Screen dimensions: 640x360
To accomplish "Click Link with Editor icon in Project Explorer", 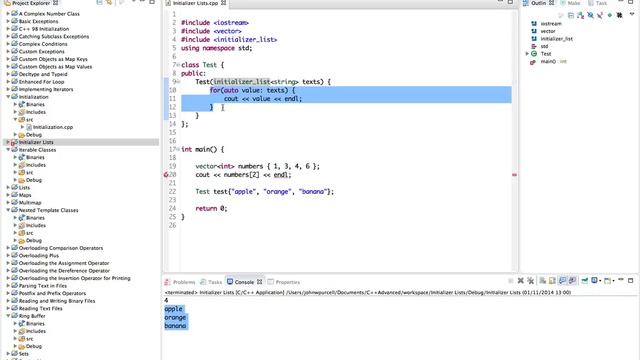I will (109, 2).
